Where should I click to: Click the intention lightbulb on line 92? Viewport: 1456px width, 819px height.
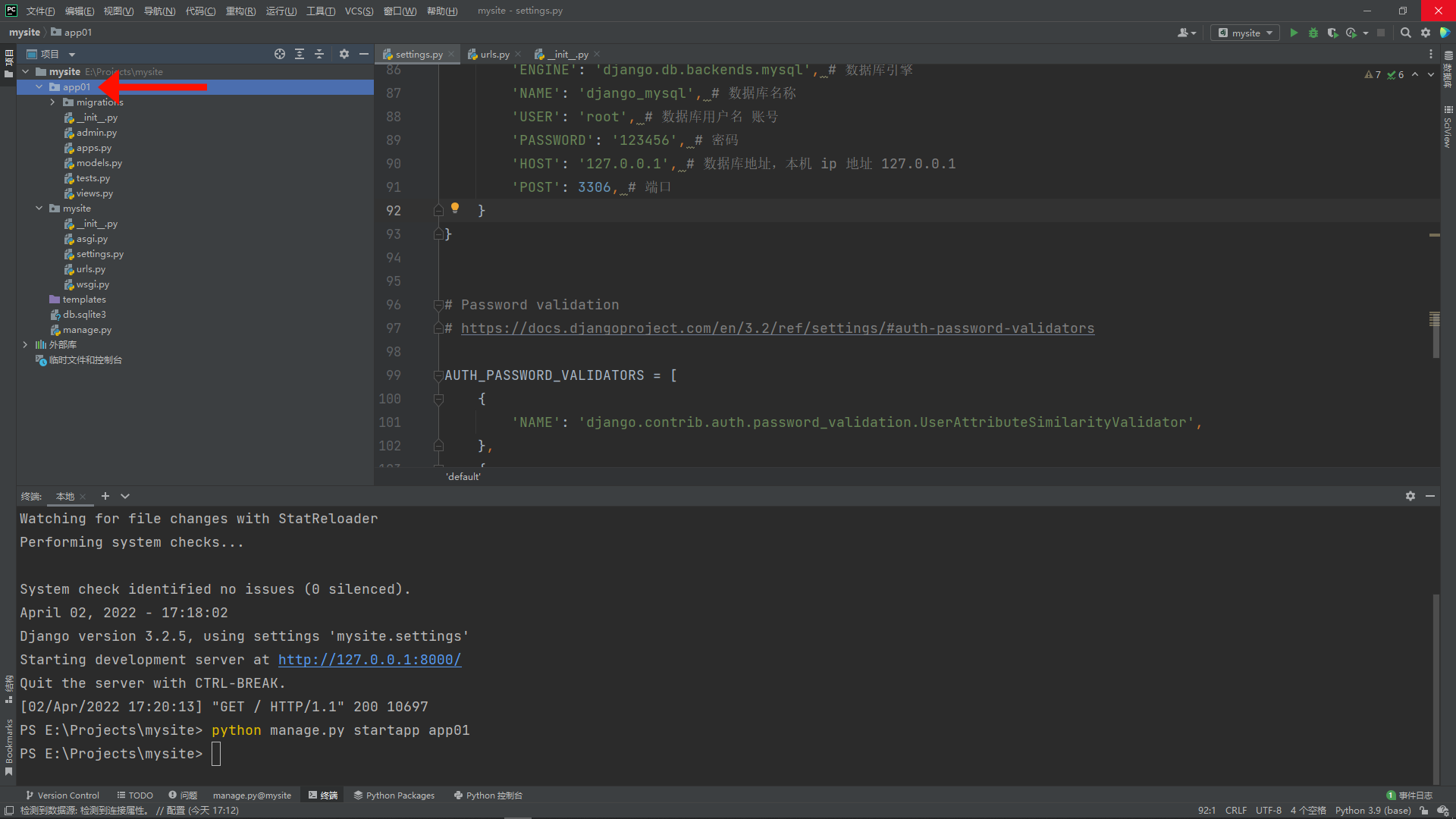click(455, 208)
